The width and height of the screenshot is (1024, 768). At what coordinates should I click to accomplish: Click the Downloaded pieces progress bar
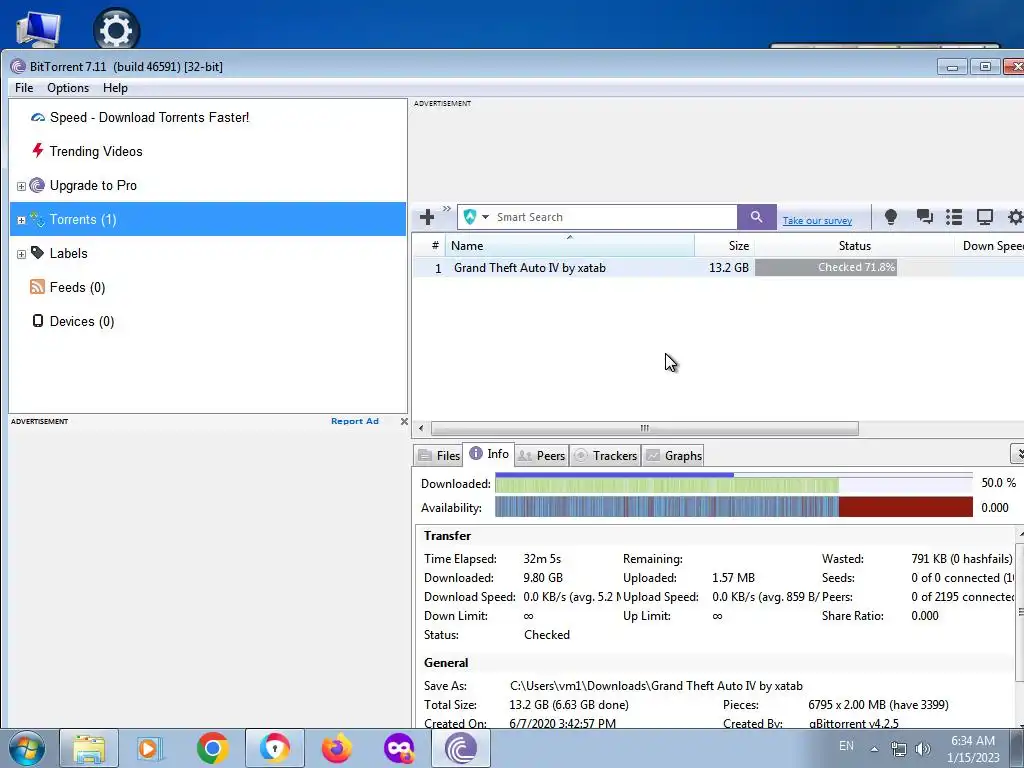tap(733, 484)
